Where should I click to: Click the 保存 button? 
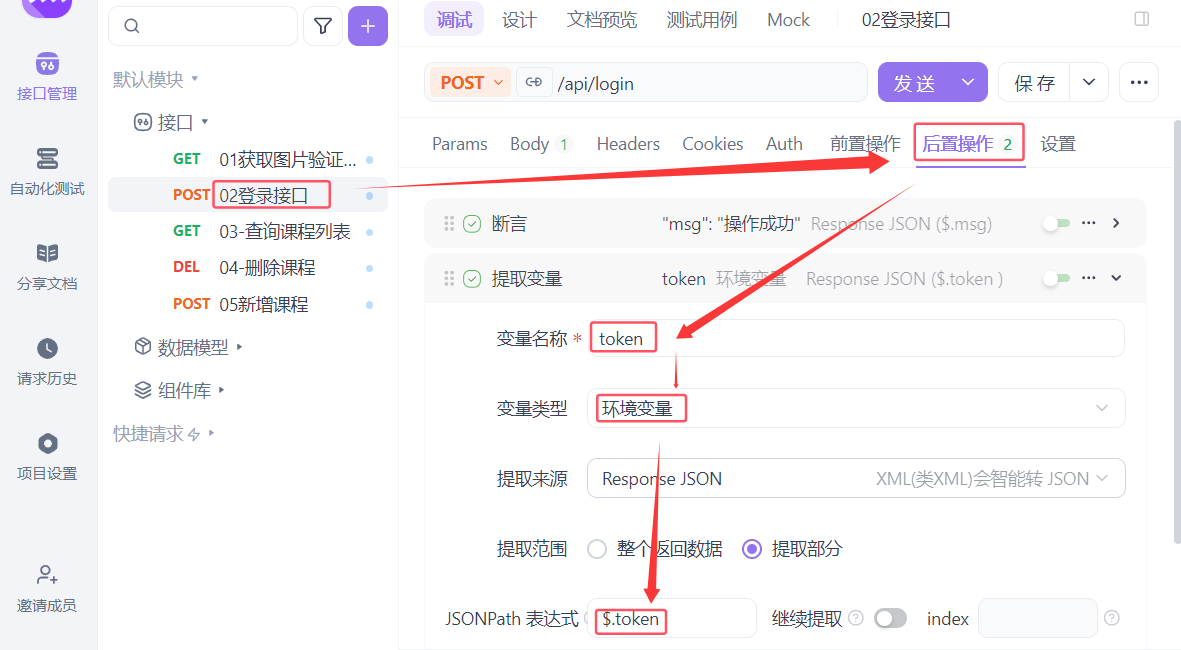point(1034,82)
